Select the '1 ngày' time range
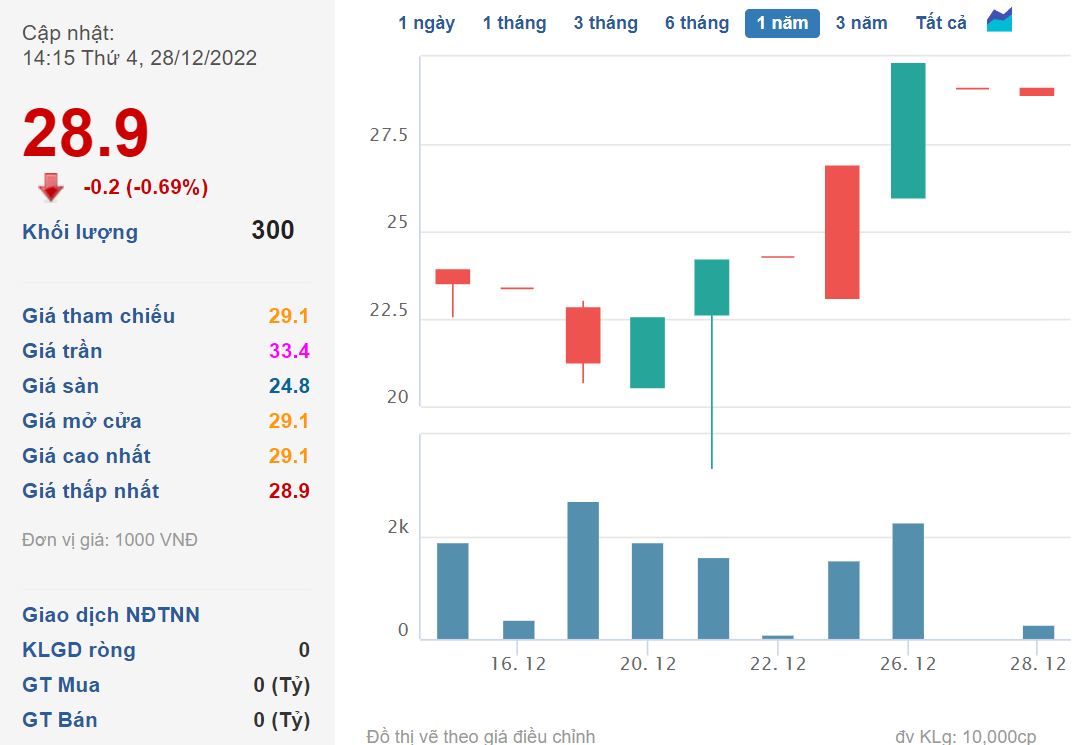 (x=426, y=23)
